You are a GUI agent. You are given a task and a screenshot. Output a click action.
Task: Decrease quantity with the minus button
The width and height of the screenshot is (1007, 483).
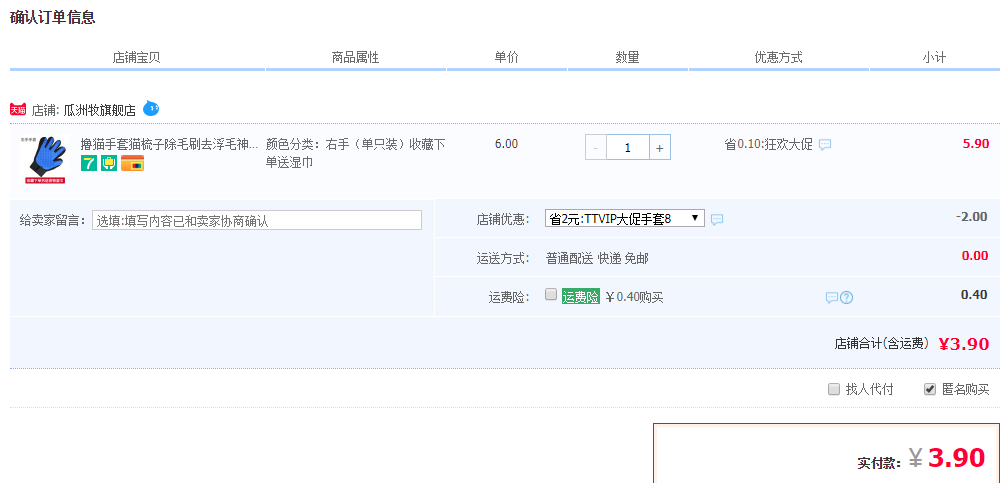[x=595, y=148]
